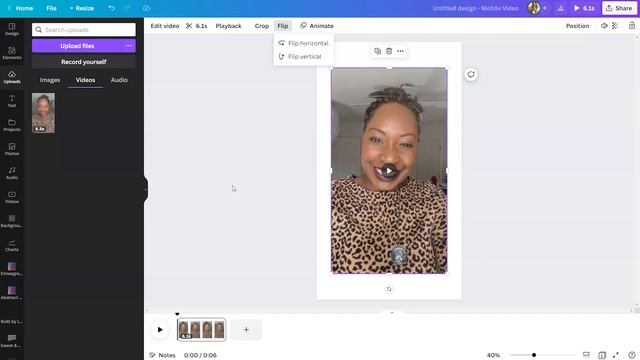The image size is (640, 360).
Task: Open the Charts panel in sidebar
Action: [x=12, y=245]
